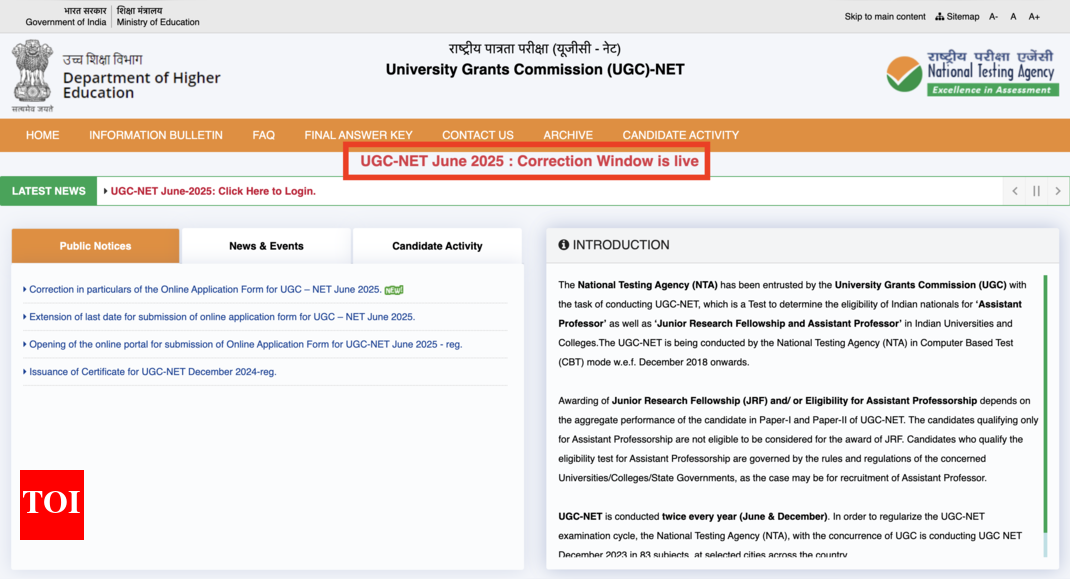Open the Sitemap via its tree icon
Image resolution: width=1070 pixels, height=579 pixels.
point(938,16)
